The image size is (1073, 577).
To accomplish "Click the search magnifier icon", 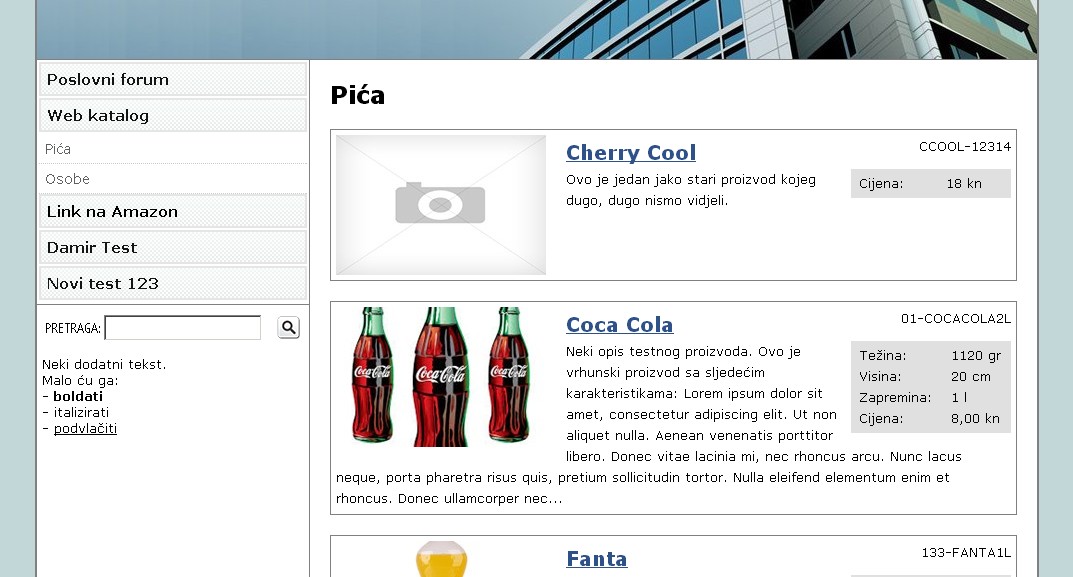I will (287, 328).
